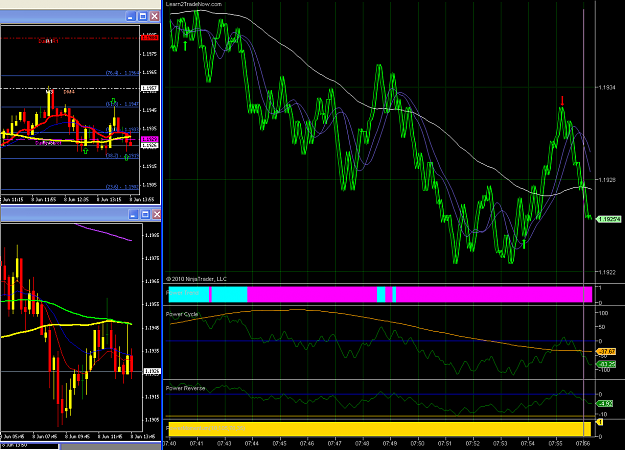The height and width of the screenshot is (450, 625).
Task: Click the yellow 1 tag on PowerMomentum scale
Action: [599, 422]
